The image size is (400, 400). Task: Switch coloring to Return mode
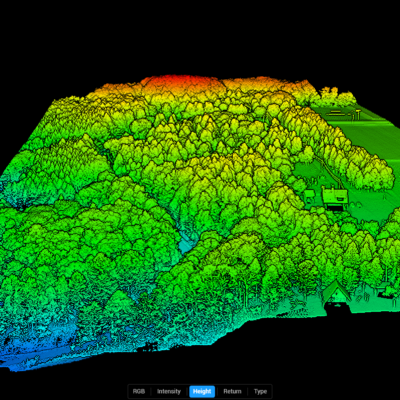click(232, 391)
